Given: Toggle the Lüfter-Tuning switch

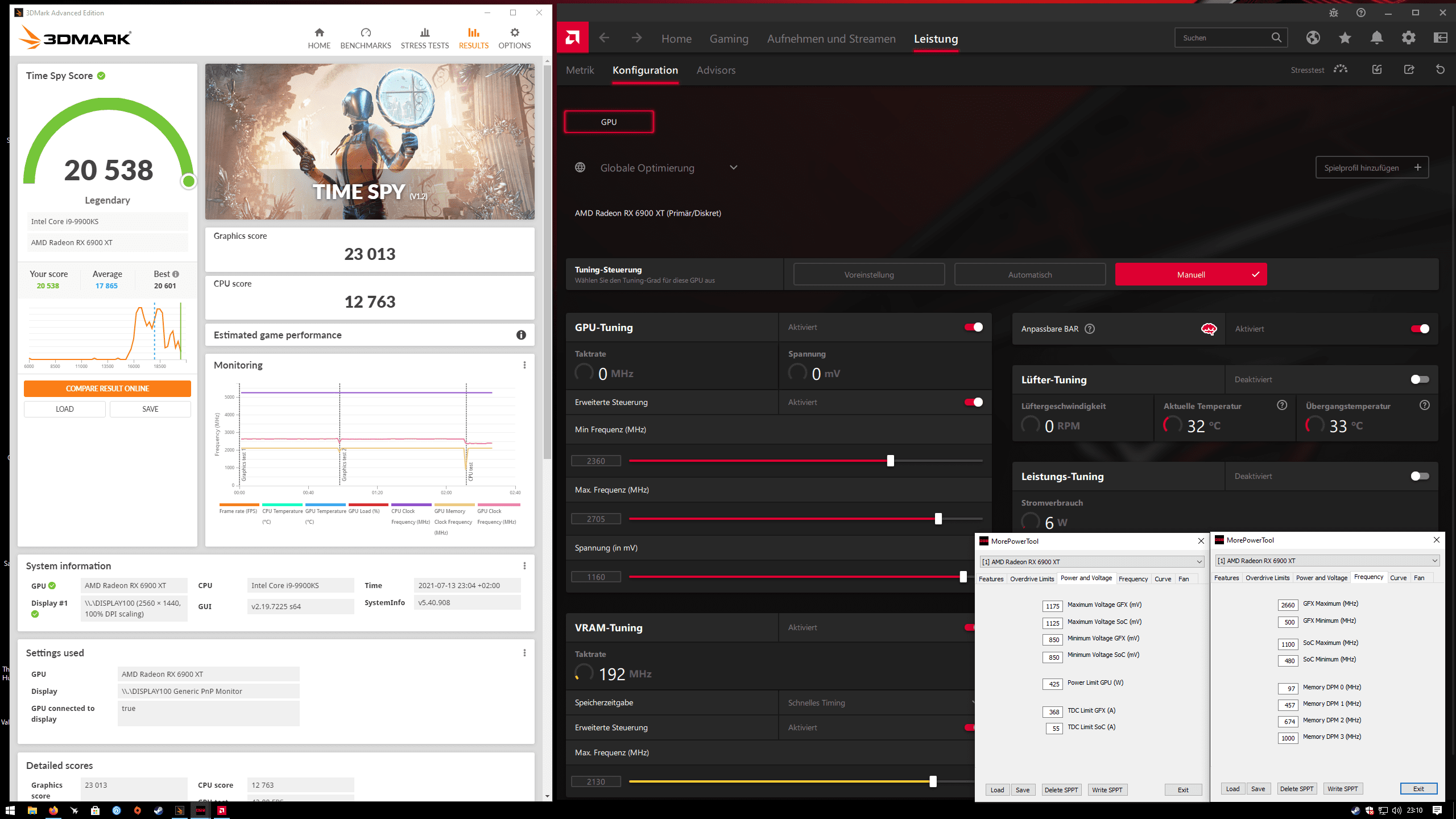Looking at the screenshot, I should [x=1420, y=379].
